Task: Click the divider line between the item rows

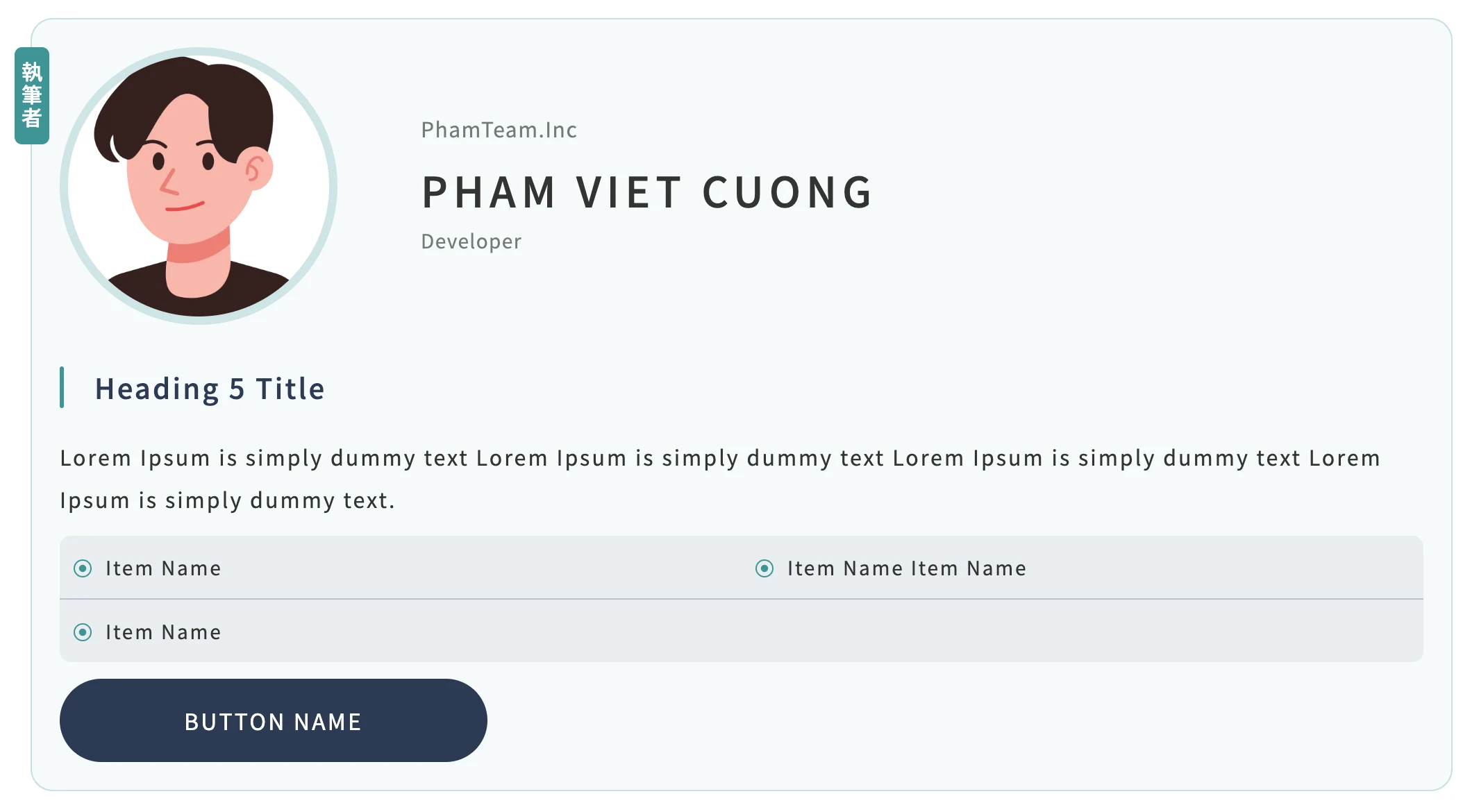Action: coord(741,599)
